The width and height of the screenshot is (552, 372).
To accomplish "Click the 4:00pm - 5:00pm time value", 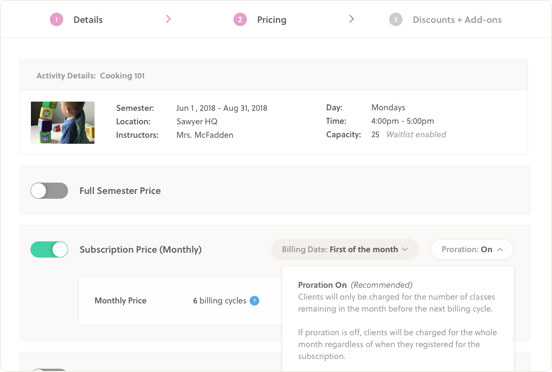I will click(403, 121).
